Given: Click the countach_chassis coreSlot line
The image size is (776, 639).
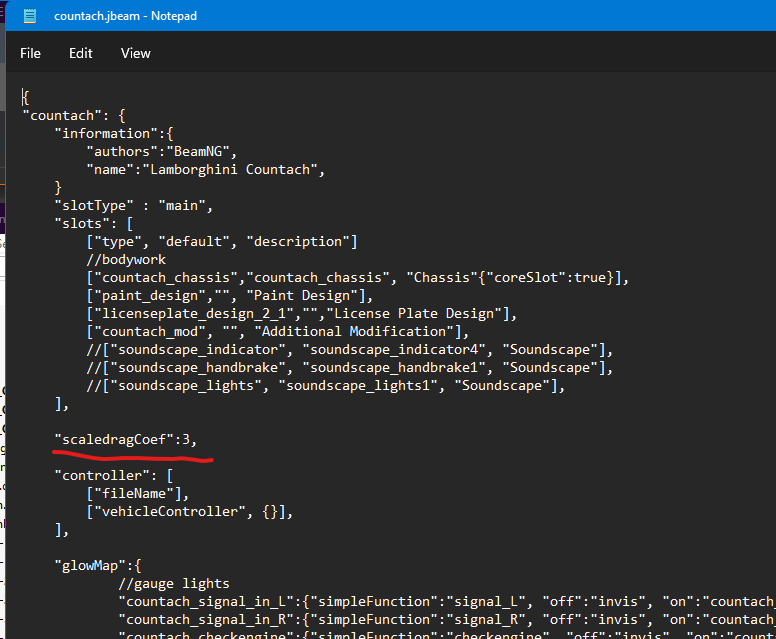Looking at the screenshot, I should point(358,278).
